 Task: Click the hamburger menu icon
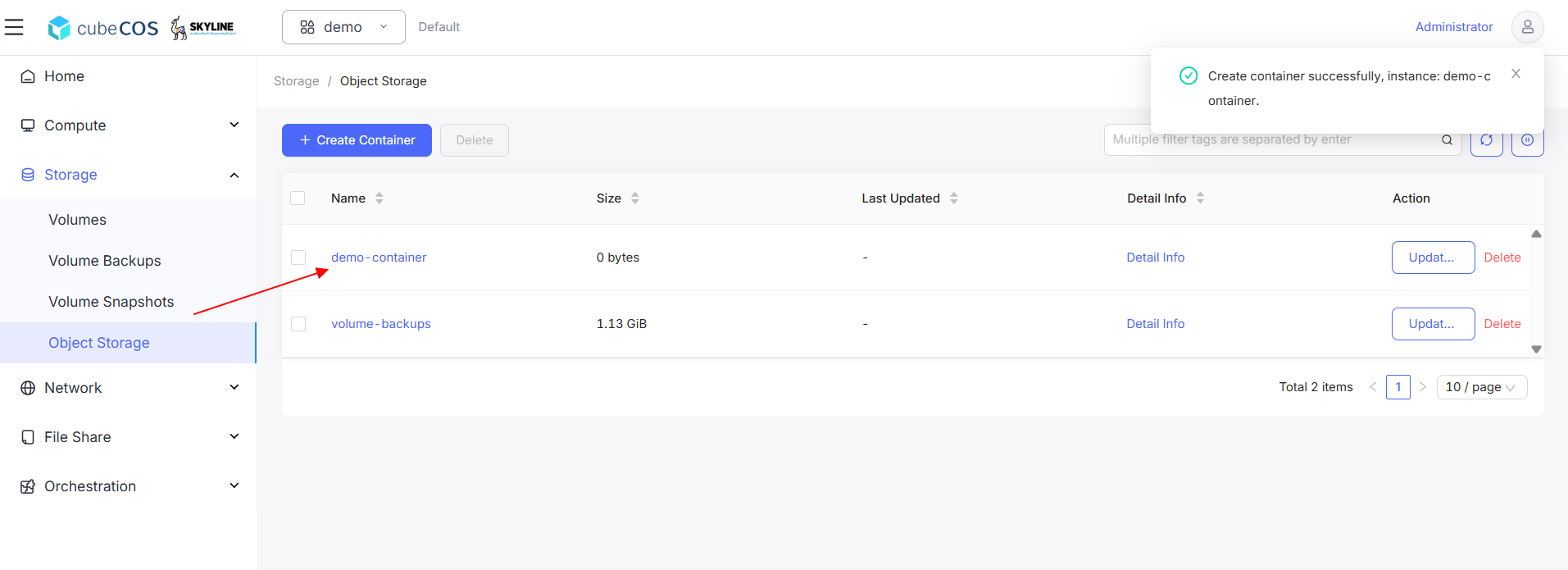[x=14, y=27]
